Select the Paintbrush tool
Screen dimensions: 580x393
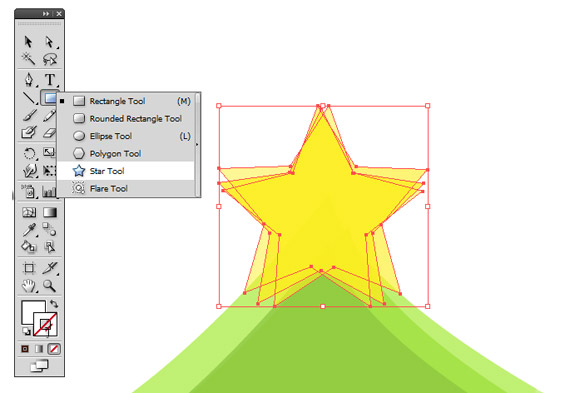click(29, 115)
